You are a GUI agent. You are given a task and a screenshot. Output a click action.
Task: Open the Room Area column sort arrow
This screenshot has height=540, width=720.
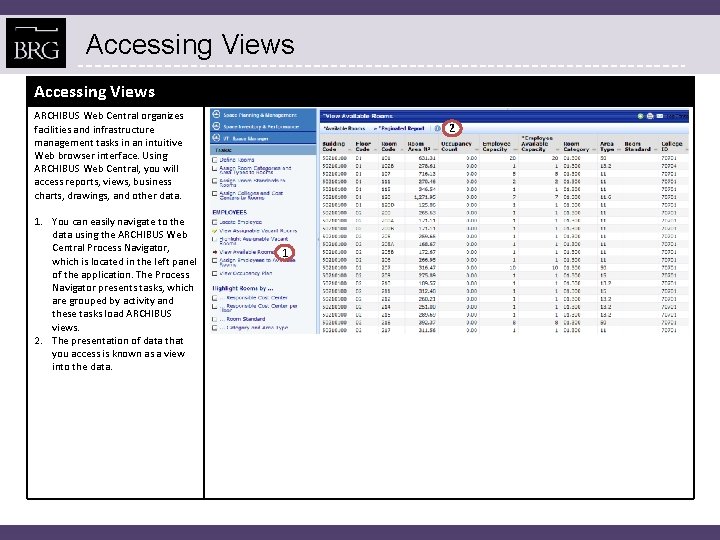pyautogui.click(x=435, y=150)
